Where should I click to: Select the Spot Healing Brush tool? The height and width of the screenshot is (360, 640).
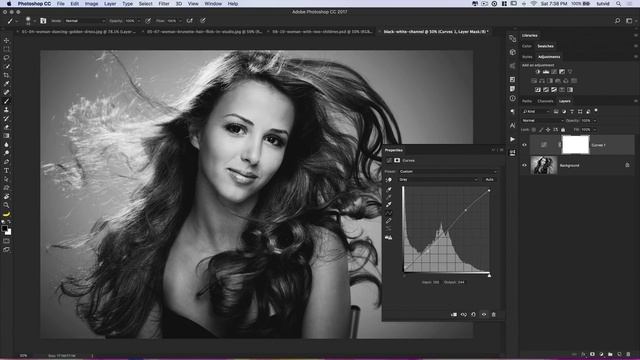[x=6, y=92]
